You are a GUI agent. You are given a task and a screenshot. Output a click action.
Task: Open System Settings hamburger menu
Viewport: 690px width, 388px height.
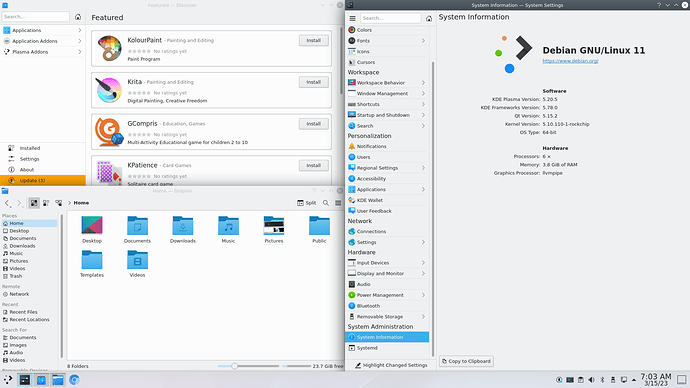[352, 18]
